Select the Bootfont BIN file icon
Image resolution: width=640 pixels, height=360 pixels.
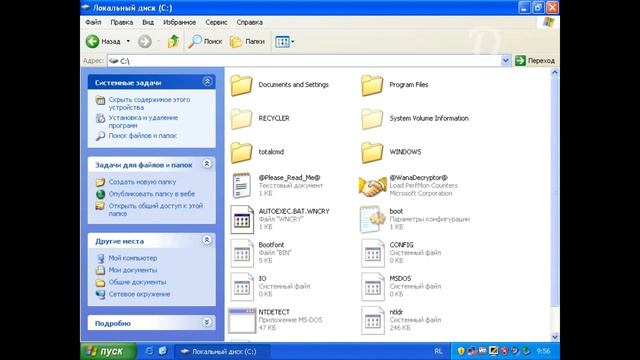[242, 253]
